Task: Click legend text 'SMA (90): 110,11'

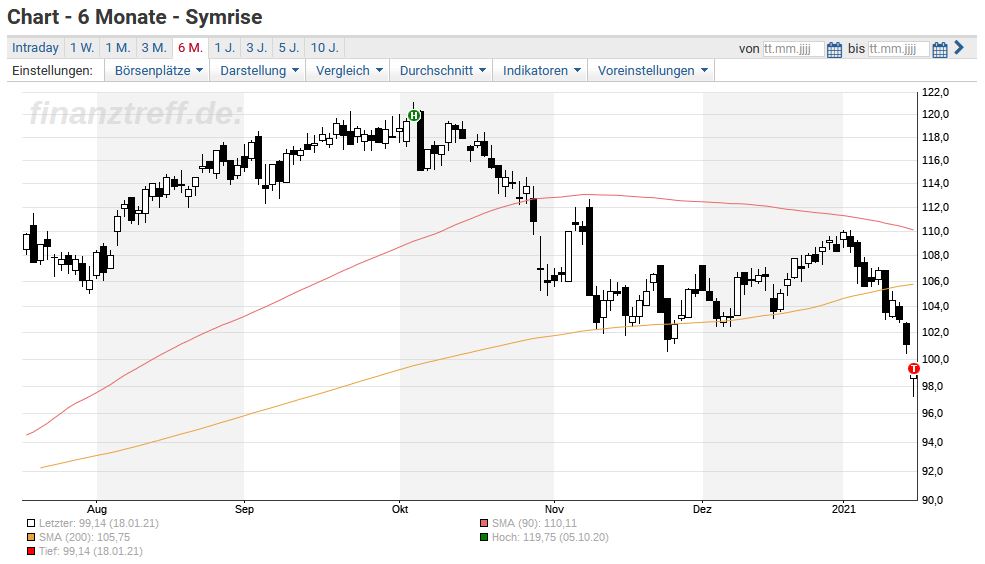Action: click(534, 523)
